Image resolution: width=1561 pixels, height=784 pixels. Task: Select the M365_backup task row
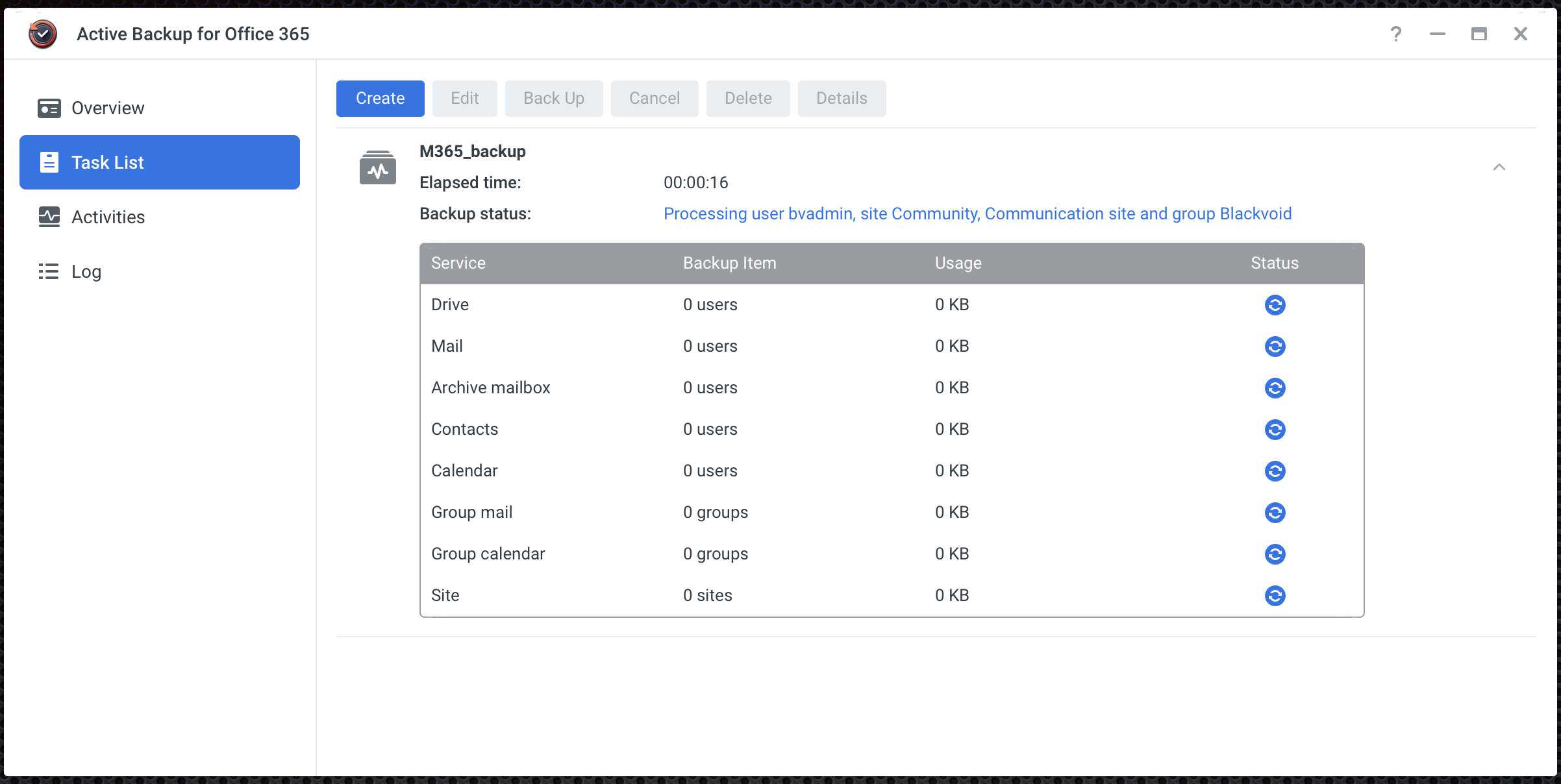point(472,151)
